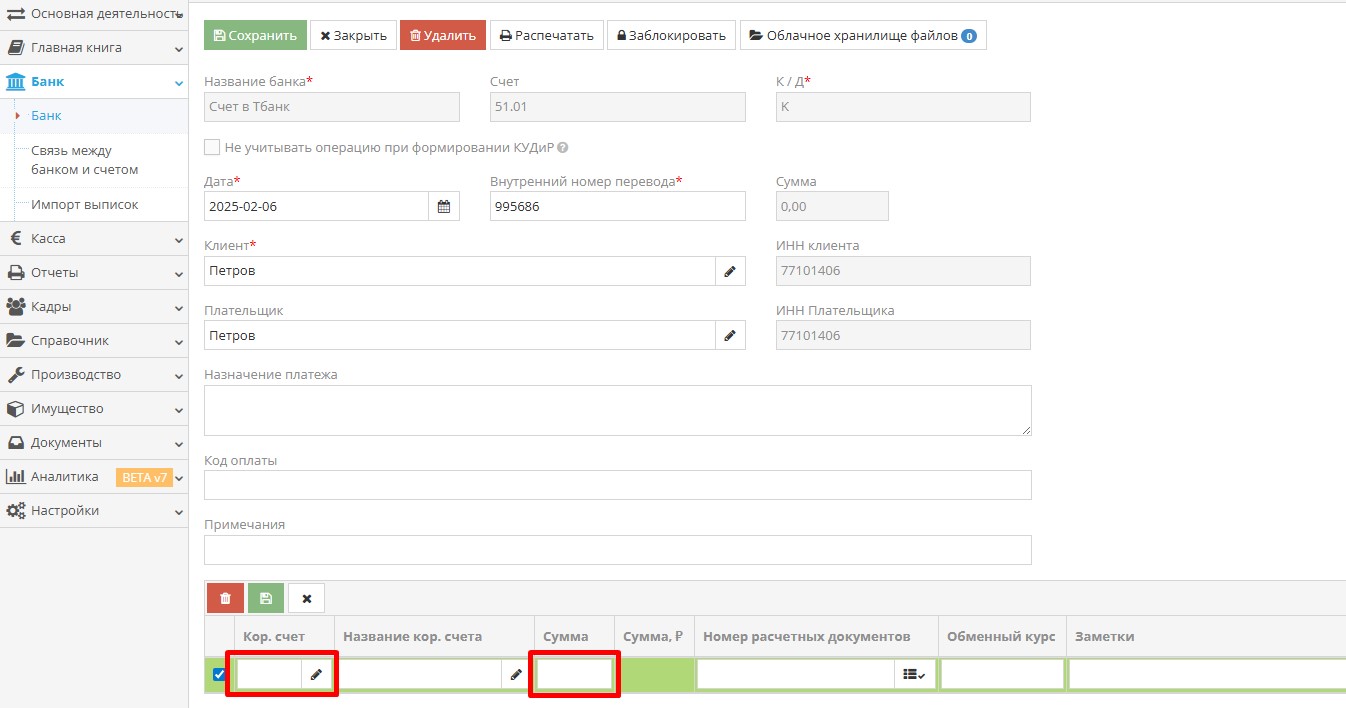This screenshot has height=708, width=1346.
Task: Click the X cancel icon above table
Action: pos(307,598)
